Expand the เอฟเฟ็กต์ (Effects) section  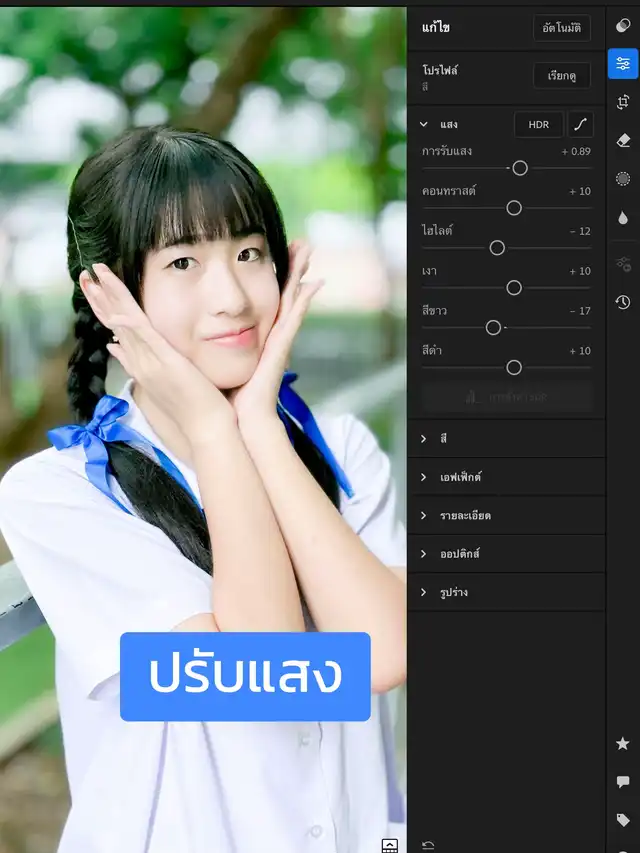point(424,477)
